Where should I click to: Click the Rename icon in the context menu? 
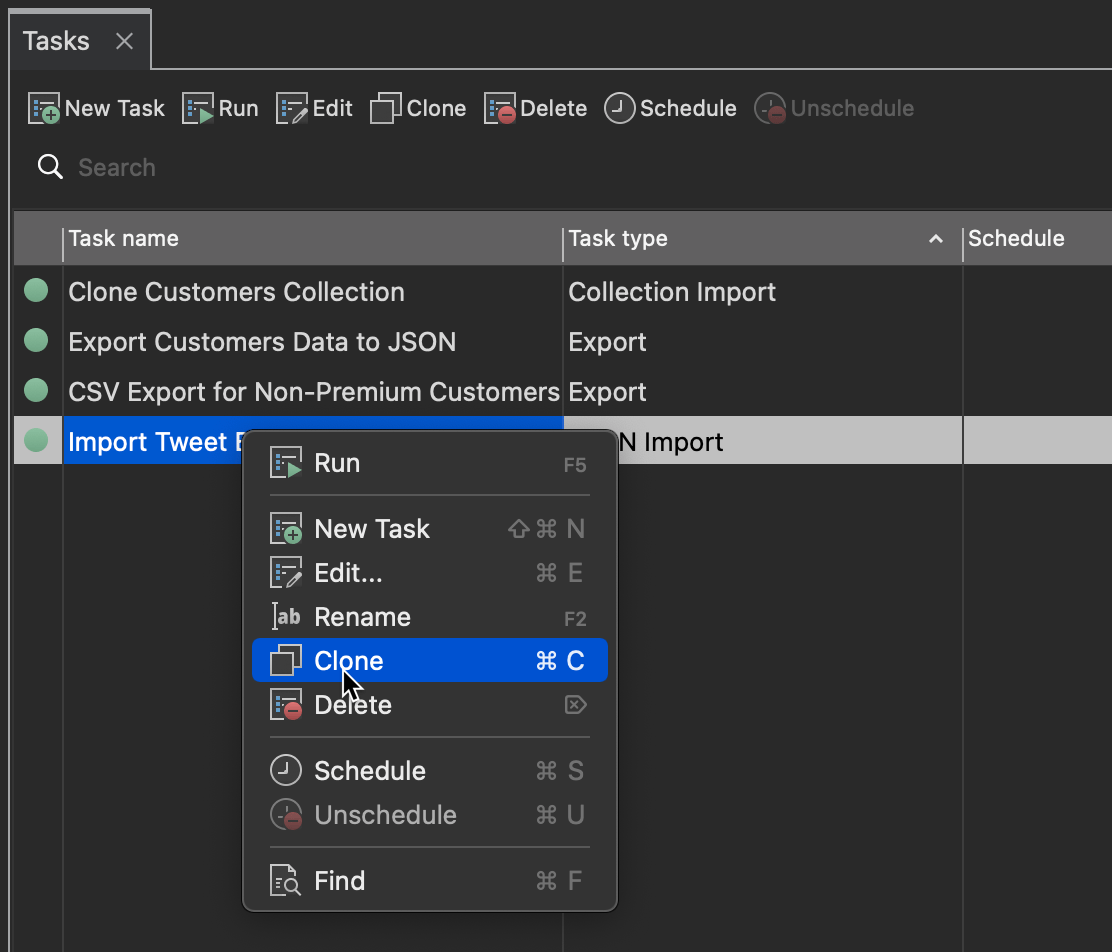[x=285, y=616]
